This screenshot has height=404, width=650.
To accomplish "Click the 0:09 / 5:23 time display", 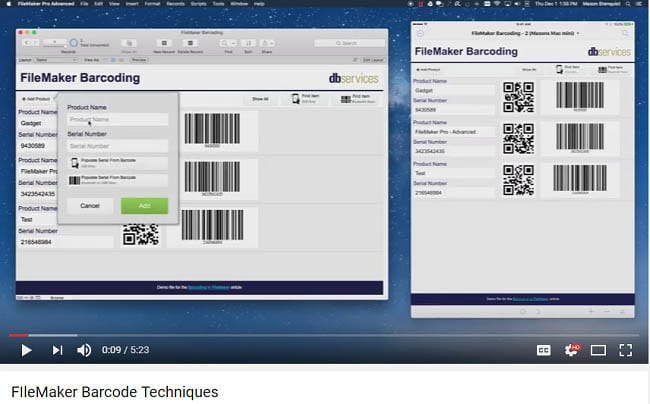I will 125,350.
